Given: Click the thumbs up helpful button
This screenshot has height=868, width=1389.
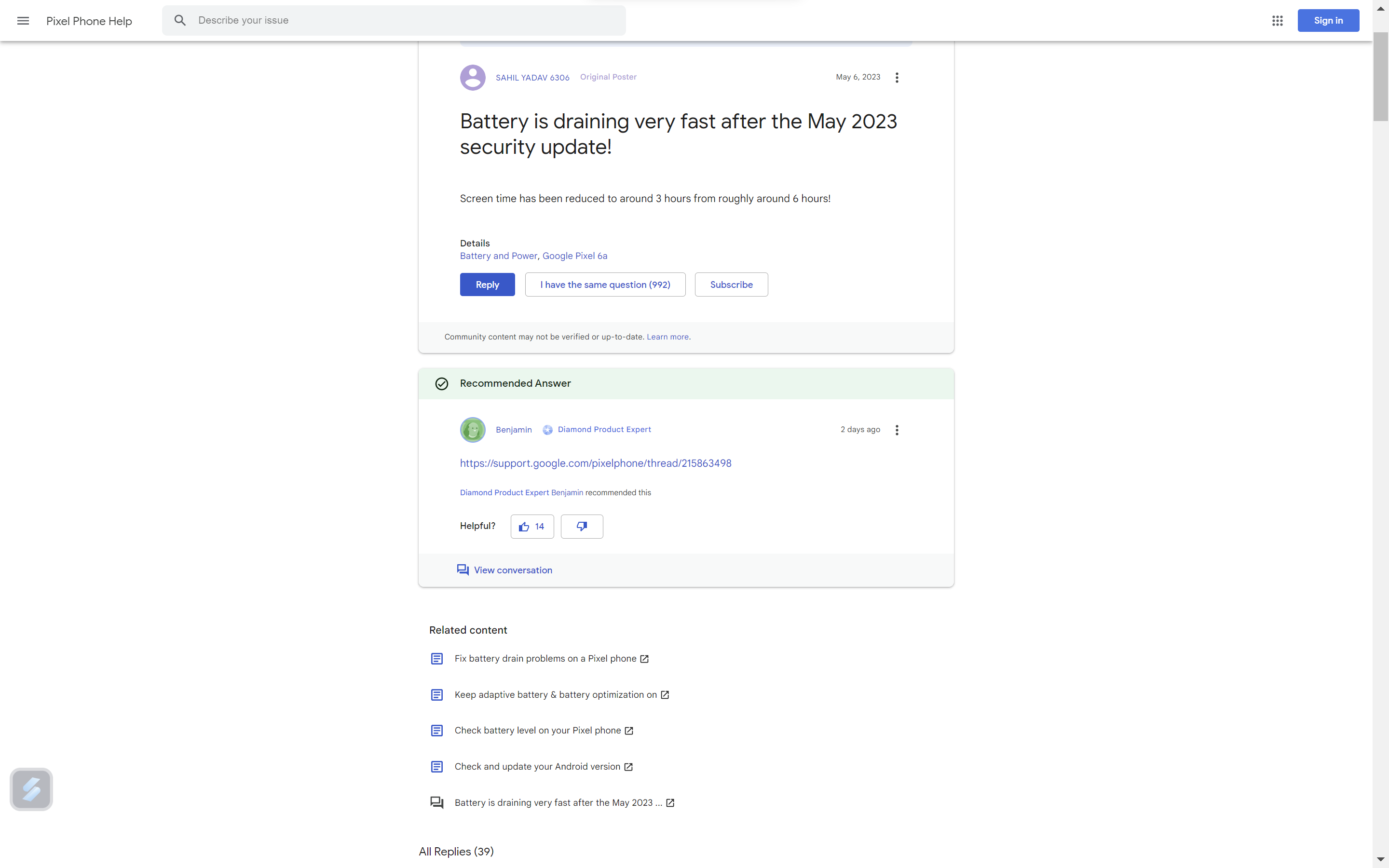Looking at the screenshot, I should (x=532, y=527).
